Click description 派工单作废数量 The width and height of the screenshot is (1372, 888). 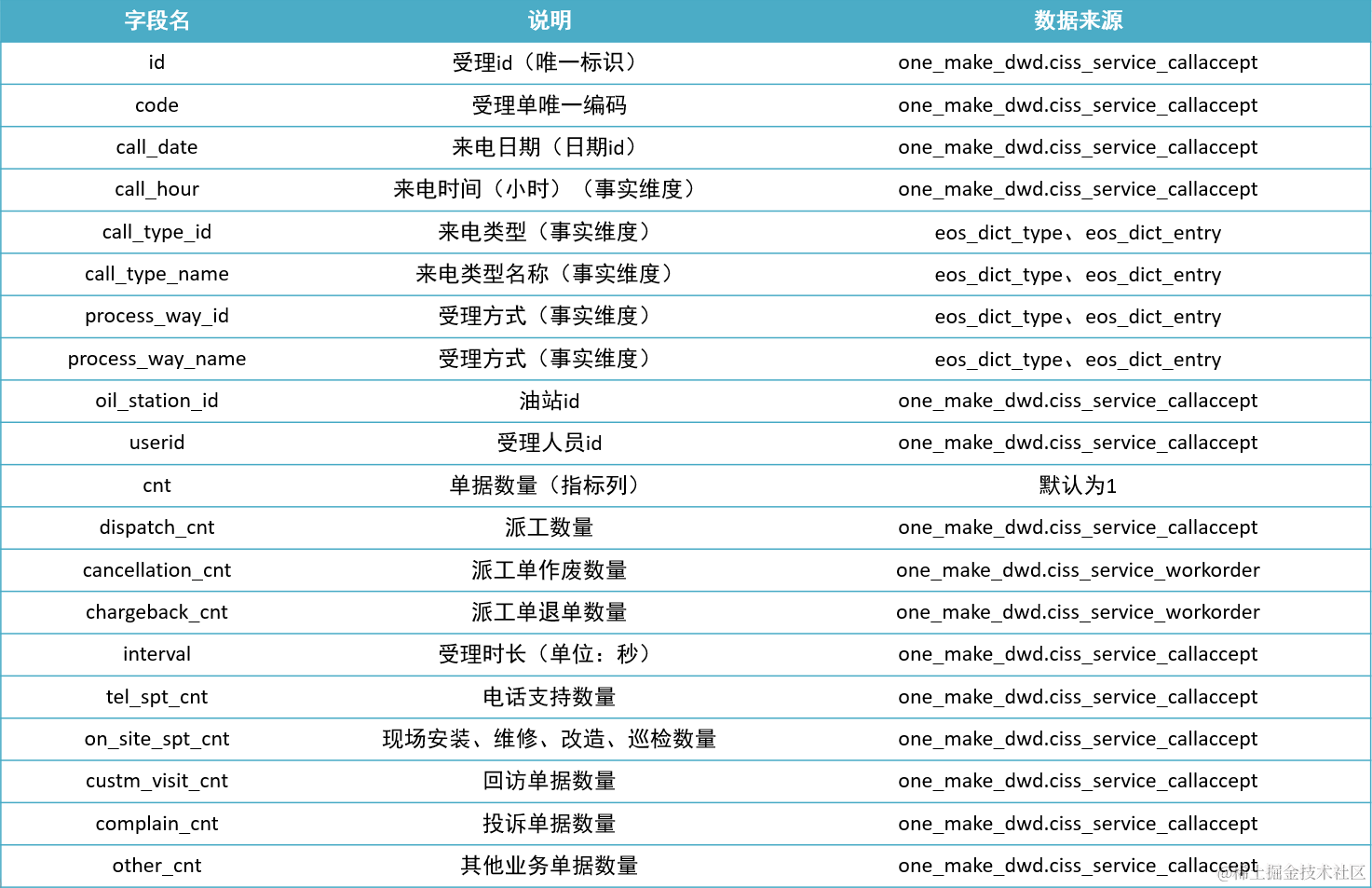coord(549,570)
